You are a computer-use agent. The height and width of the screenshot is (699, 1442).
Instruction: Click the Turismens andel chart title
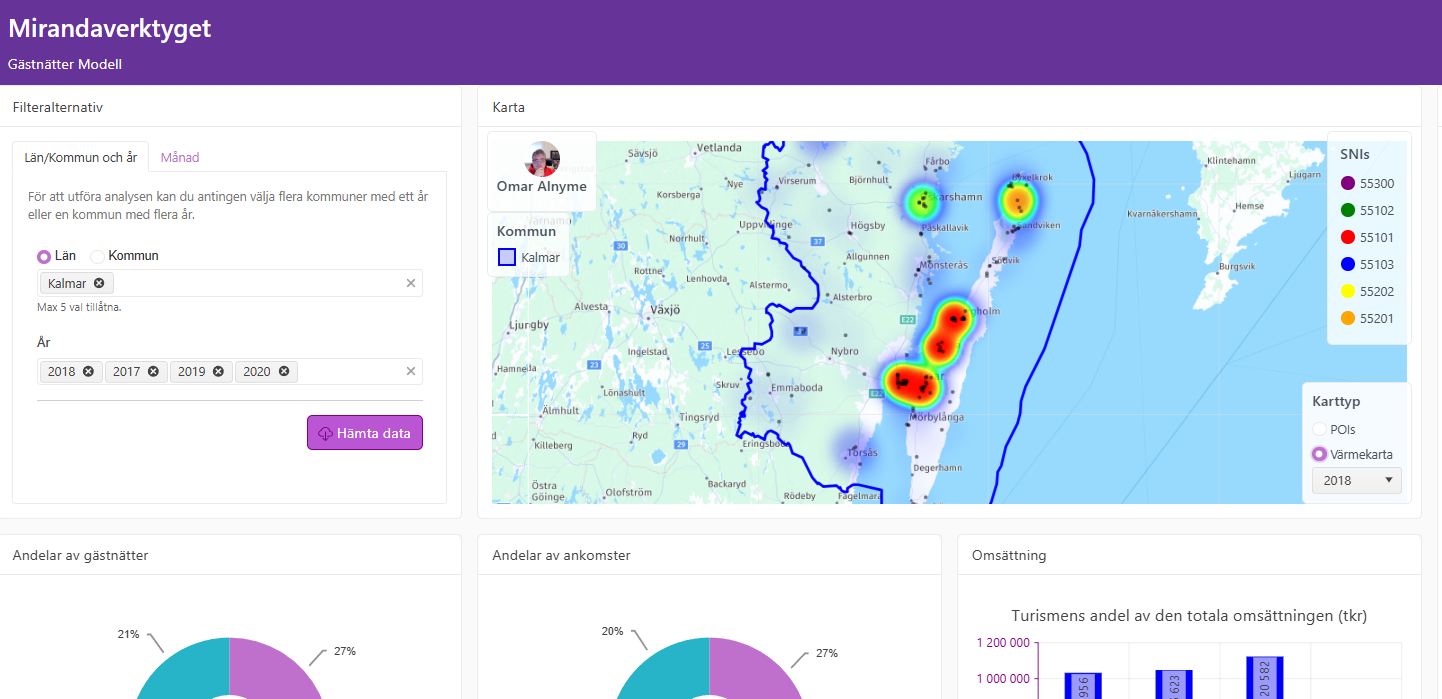point(1189,616)
